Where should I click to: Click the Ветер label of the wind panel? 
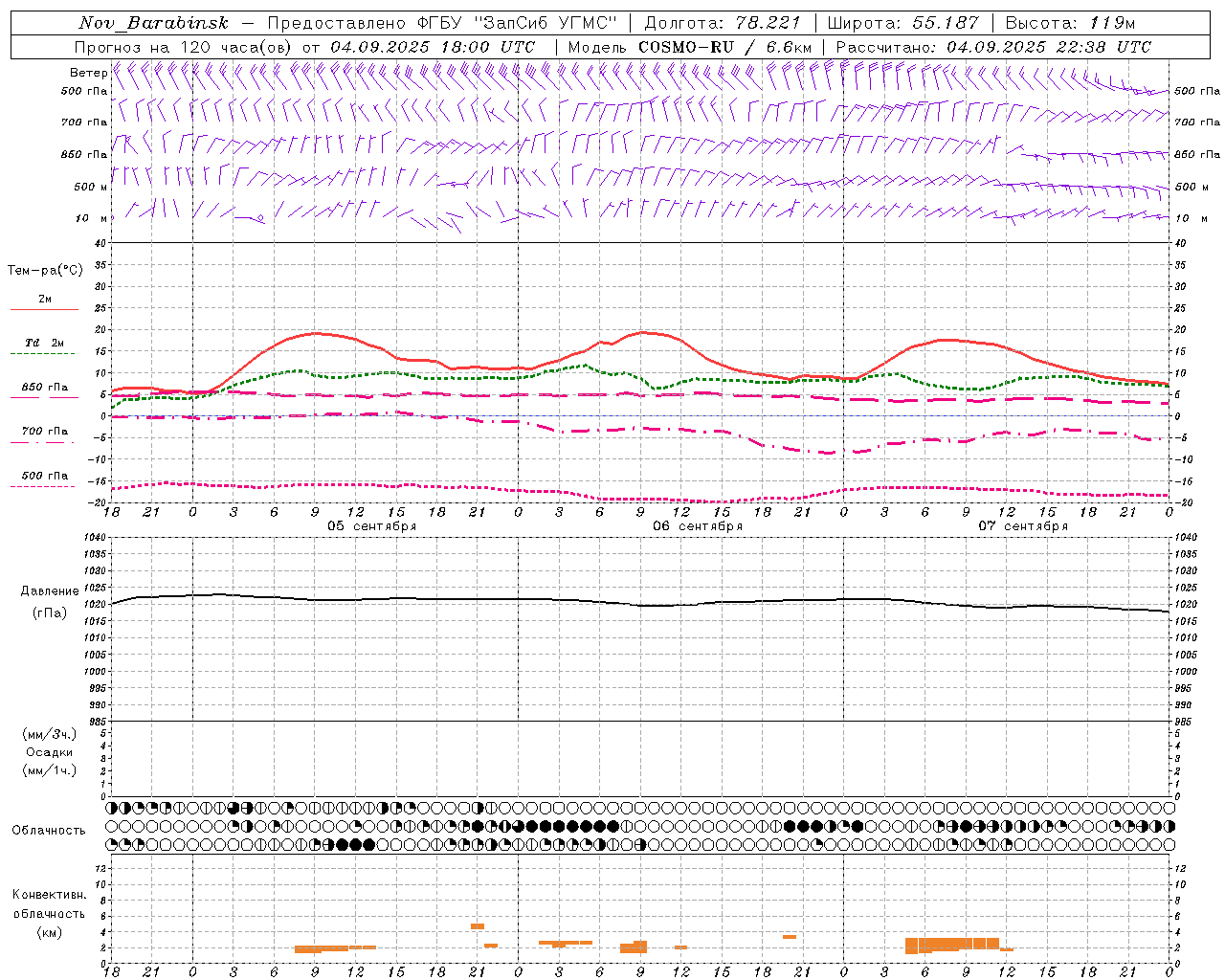tap(88, 73)
